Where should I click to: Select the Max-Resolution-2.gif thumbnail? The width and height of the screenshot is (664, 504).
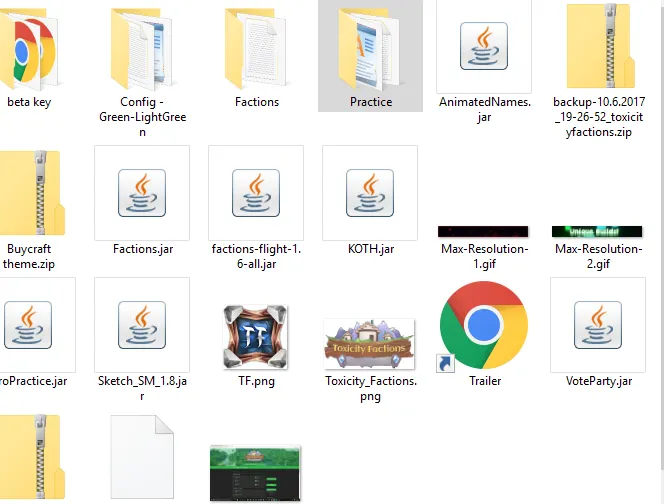[x=597, y=231]
